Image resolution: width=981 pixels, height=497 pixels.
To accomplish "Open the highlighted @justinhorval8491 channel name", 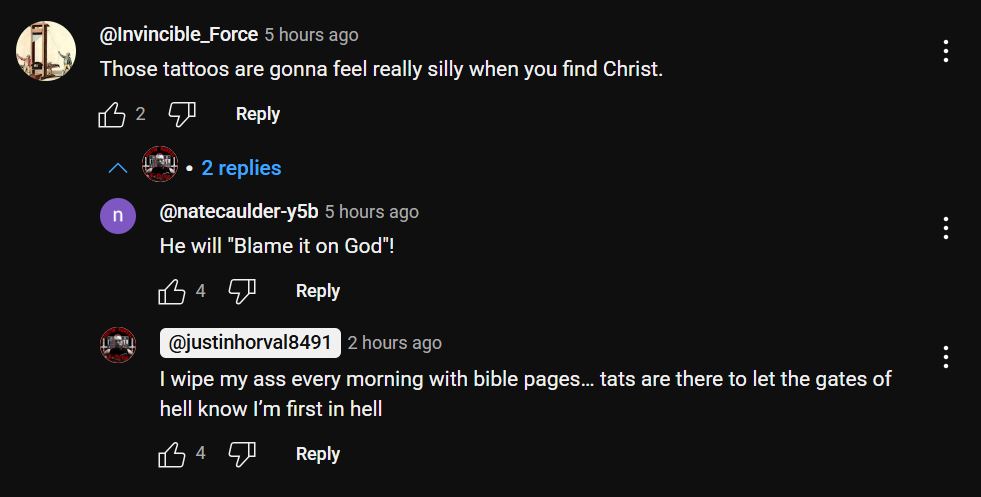I will [250, 343].
